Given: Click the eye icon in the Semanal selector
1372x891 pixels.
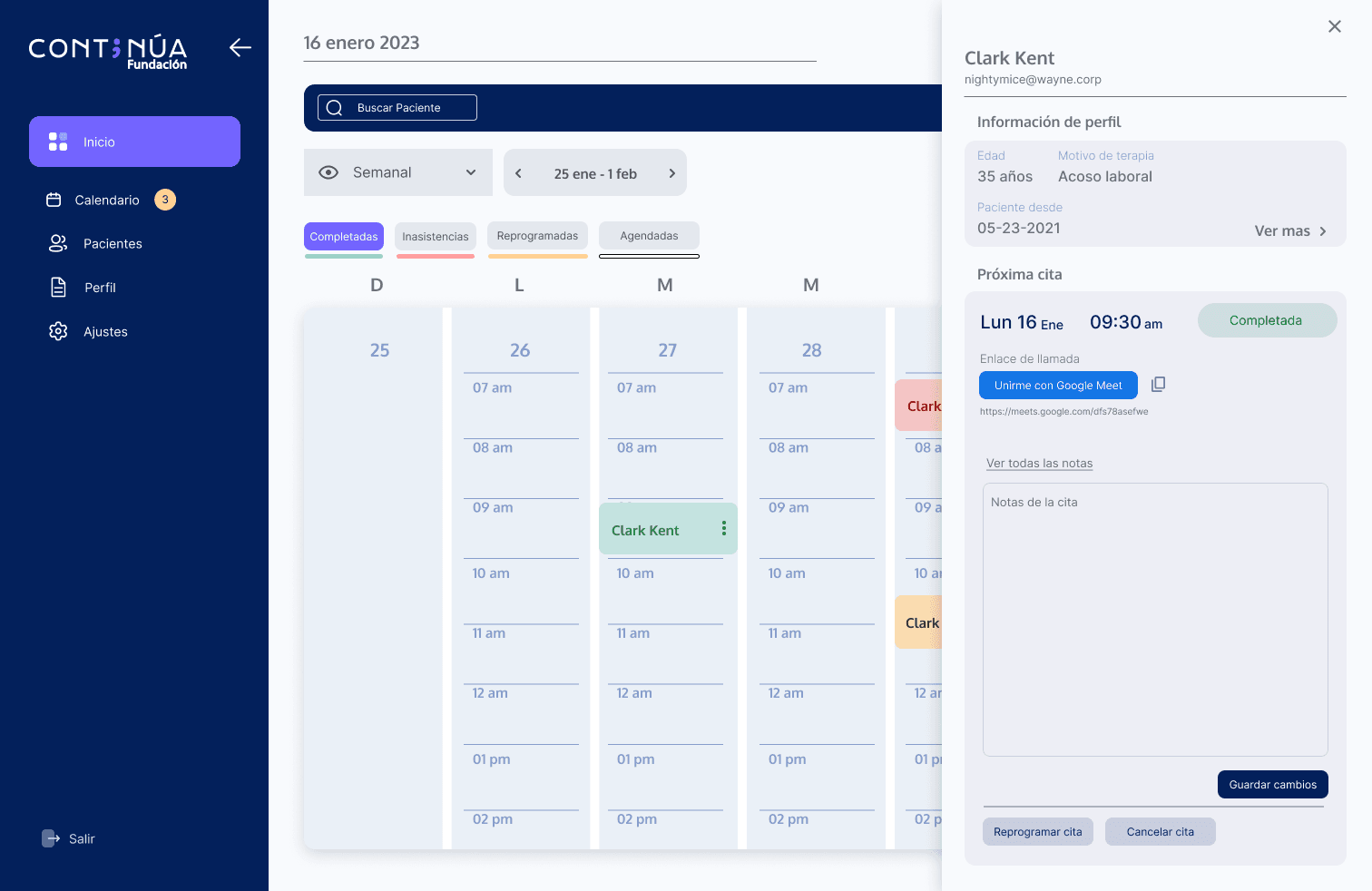Looking at the screenshot, I should point(328,172).
